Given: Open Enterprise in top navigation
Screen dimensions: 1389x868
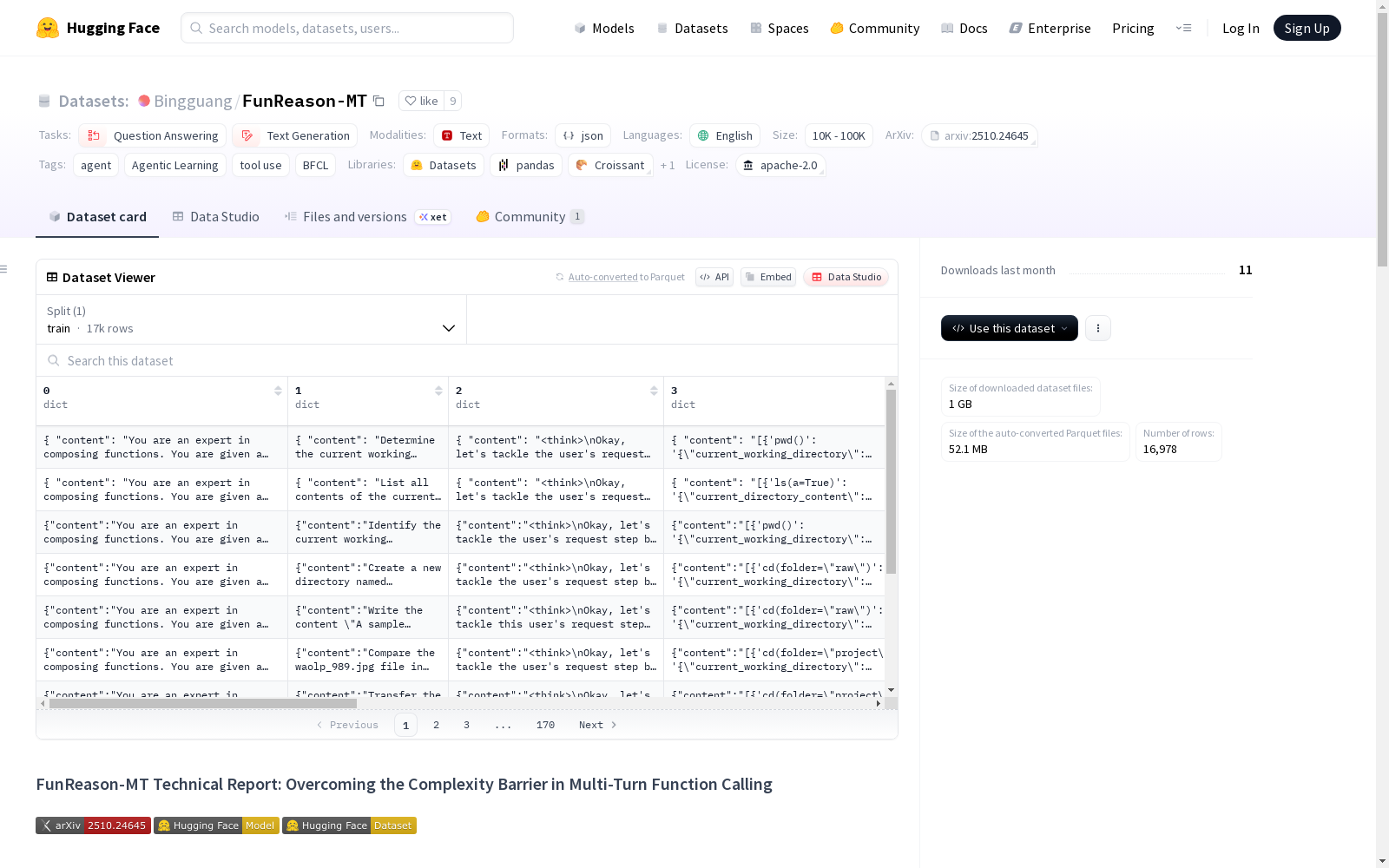Looking at the screenshot, I should (x=1050, y=28).
